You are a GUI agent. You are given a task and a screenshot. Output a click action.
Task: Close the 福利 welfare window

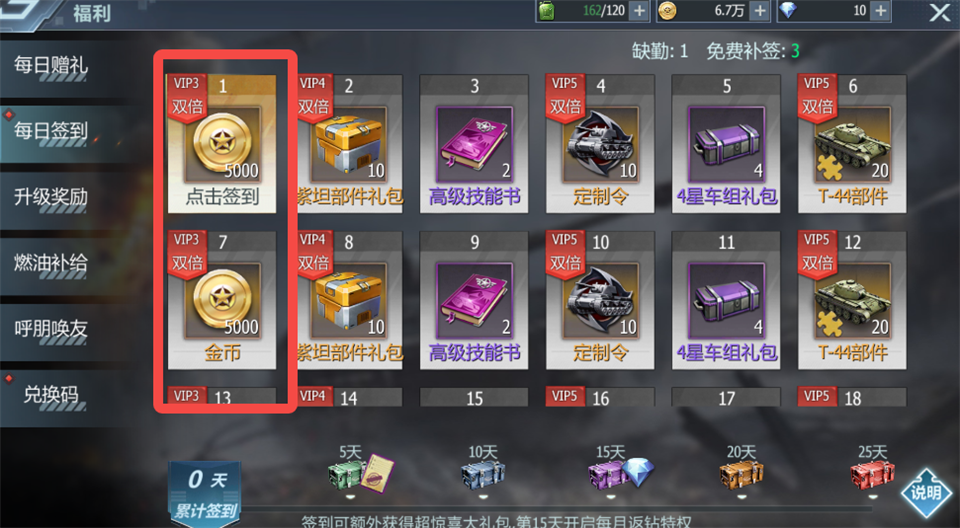[939, 12]
